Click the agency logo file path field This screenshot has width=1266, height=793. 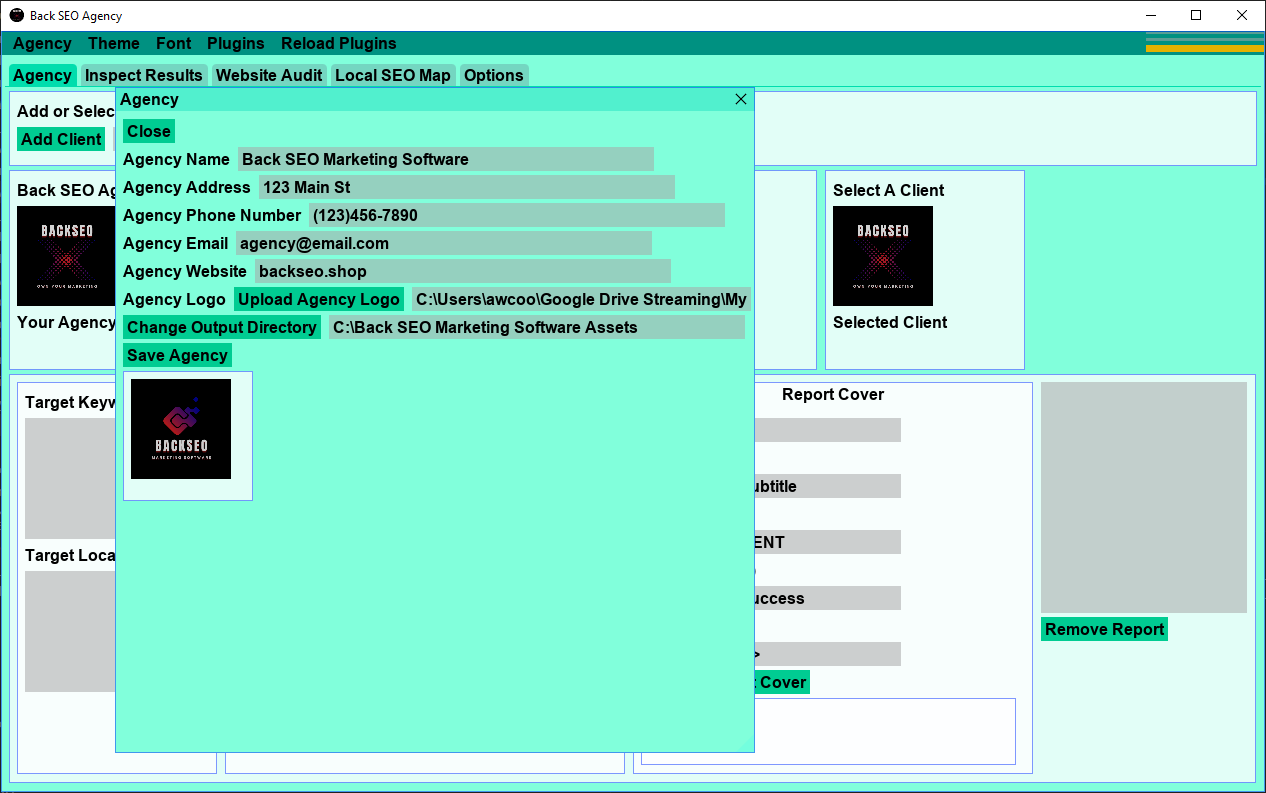581,299
